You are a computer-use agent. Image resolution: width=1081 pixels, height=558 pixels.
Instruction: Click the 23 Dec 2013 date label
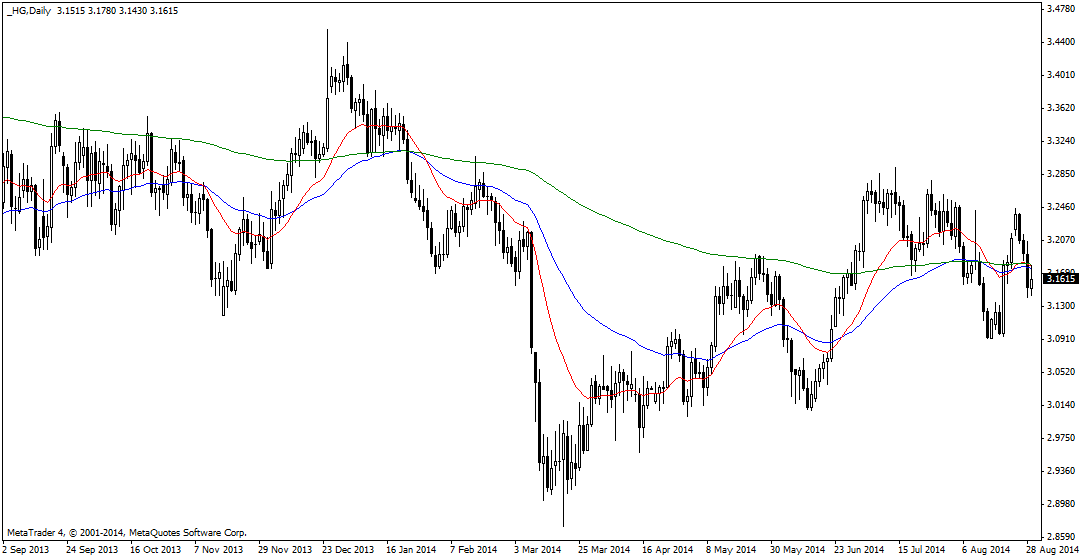point(347,550)
